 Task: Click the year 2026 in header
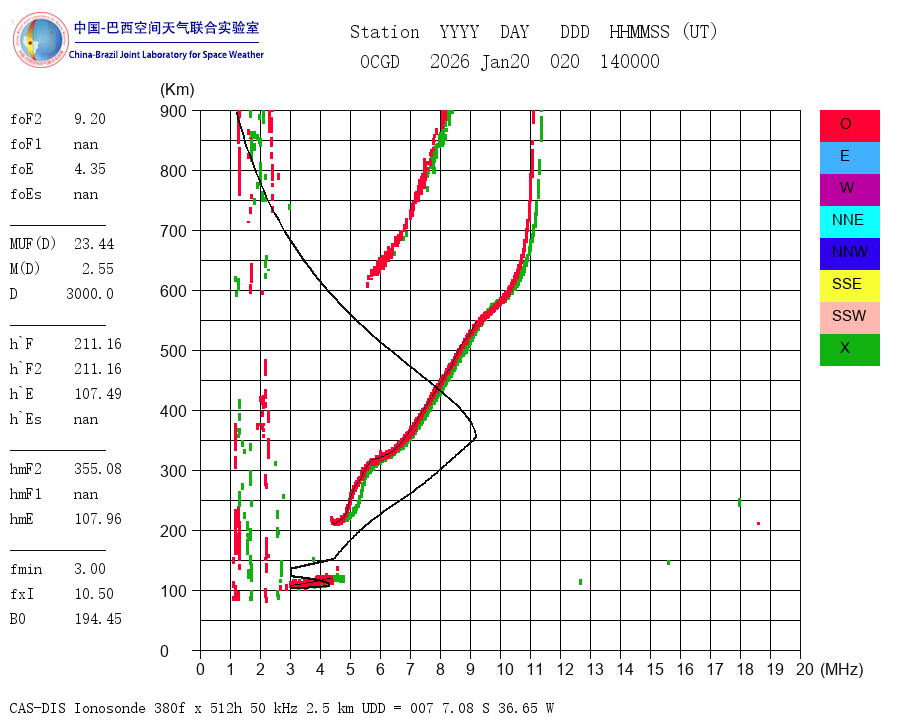click(450, 61)
